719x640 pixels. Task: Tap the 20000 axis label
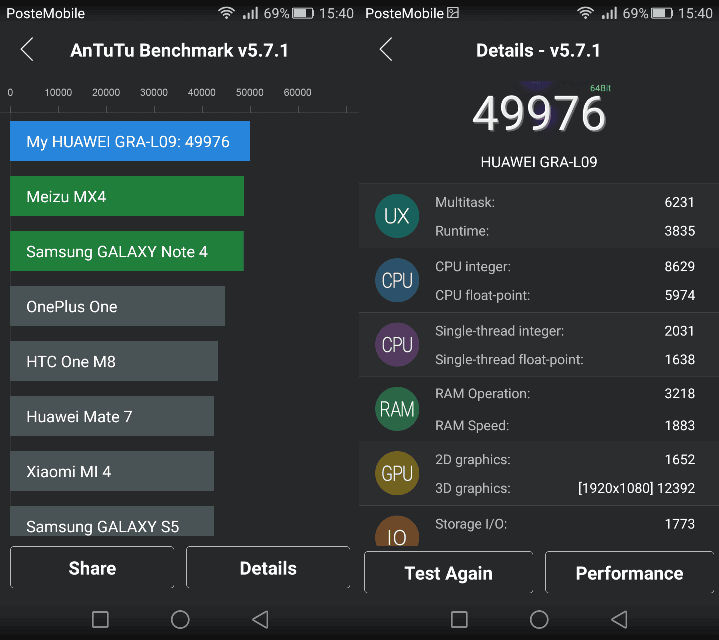click(x=106, y=92)
